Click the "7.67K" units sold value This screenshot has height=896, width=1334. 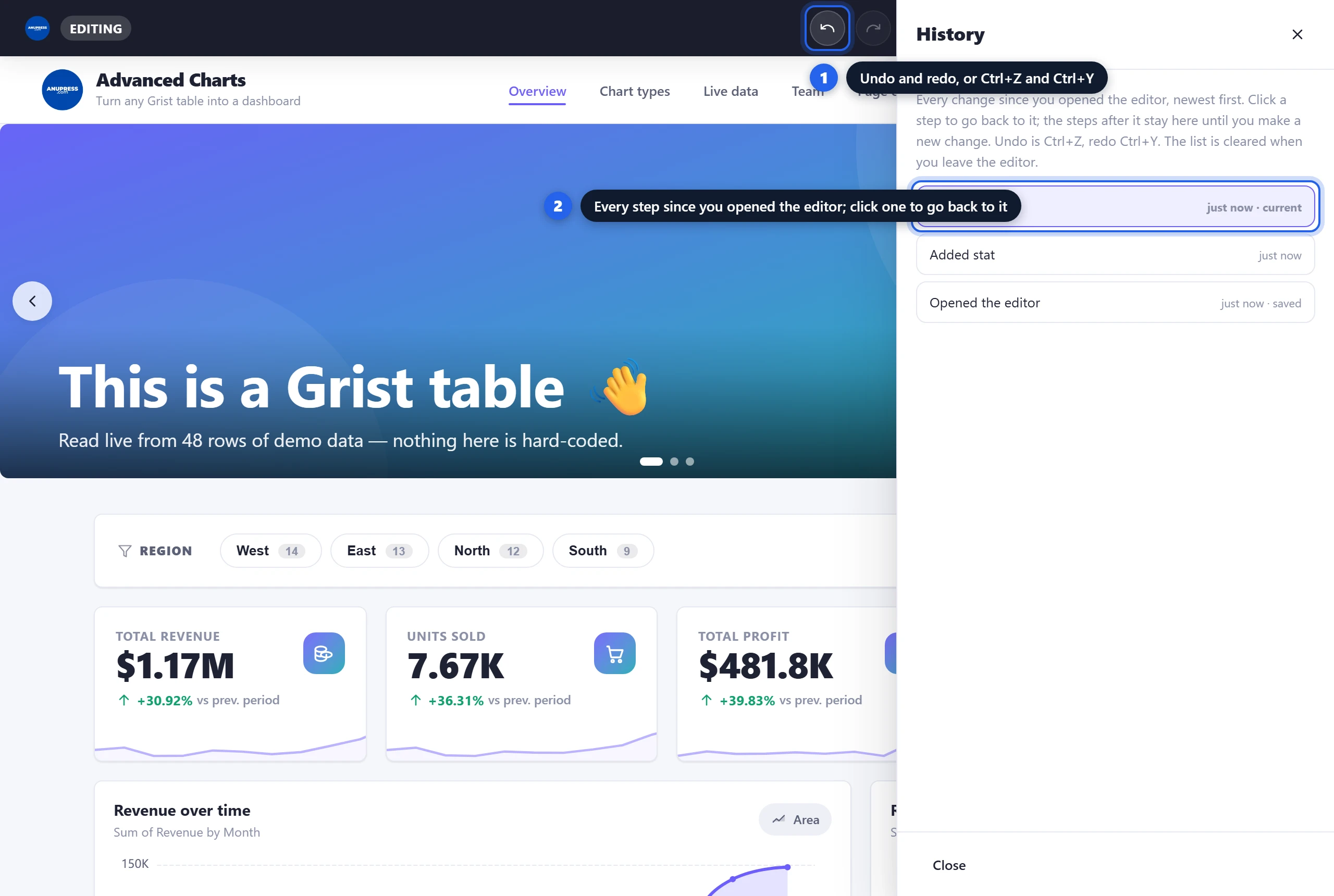tap(455, 666)
